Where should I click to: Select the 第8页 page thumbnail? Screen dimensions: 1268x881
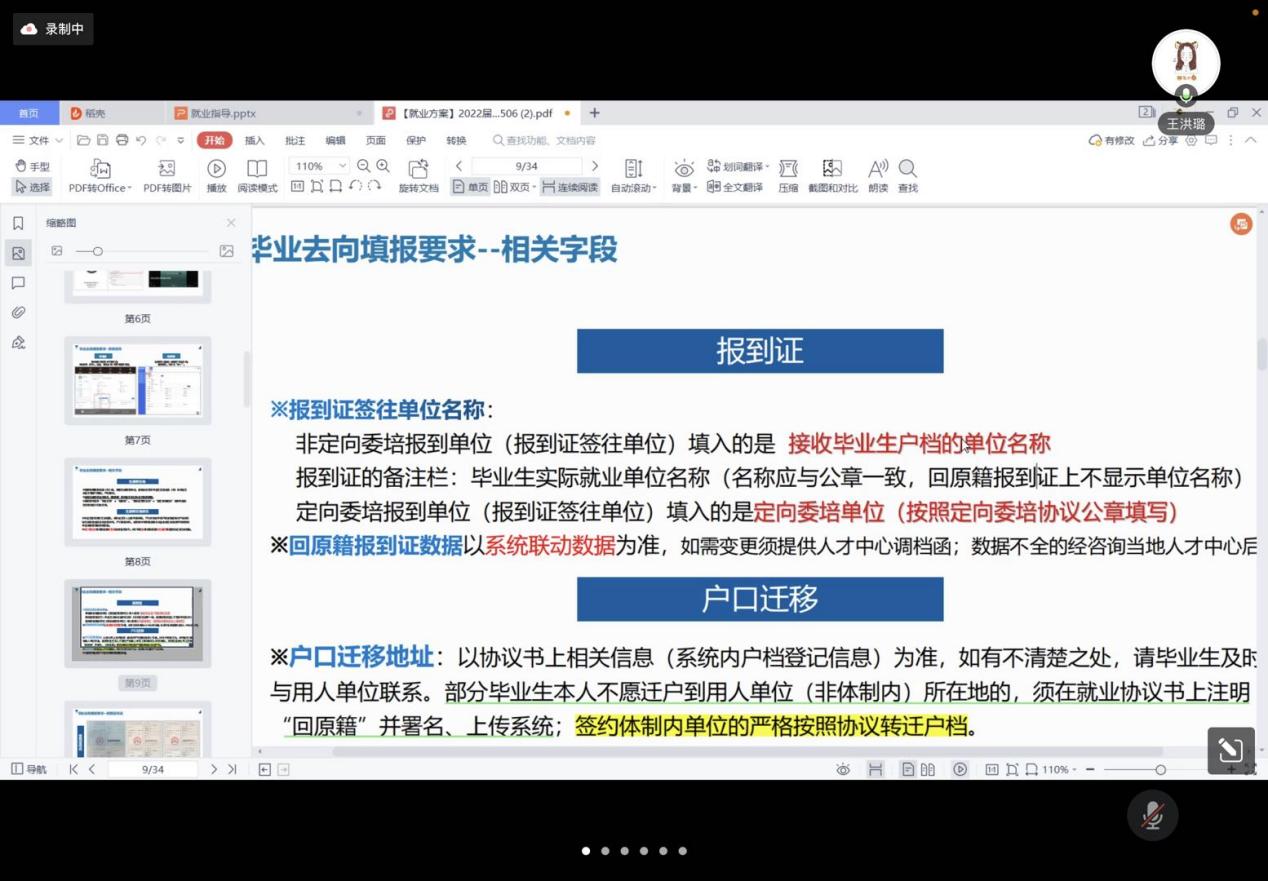pyautogui.click(x=138, y=502)
